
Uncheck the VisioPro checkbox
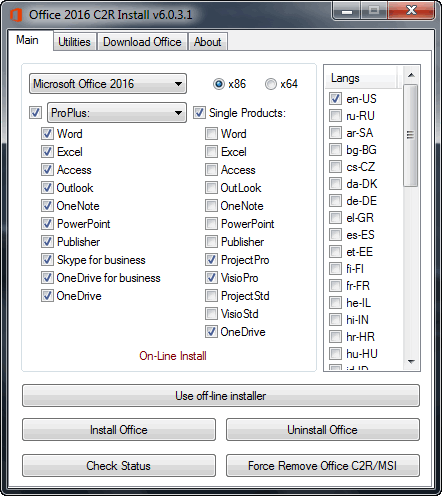coord(211,278)
